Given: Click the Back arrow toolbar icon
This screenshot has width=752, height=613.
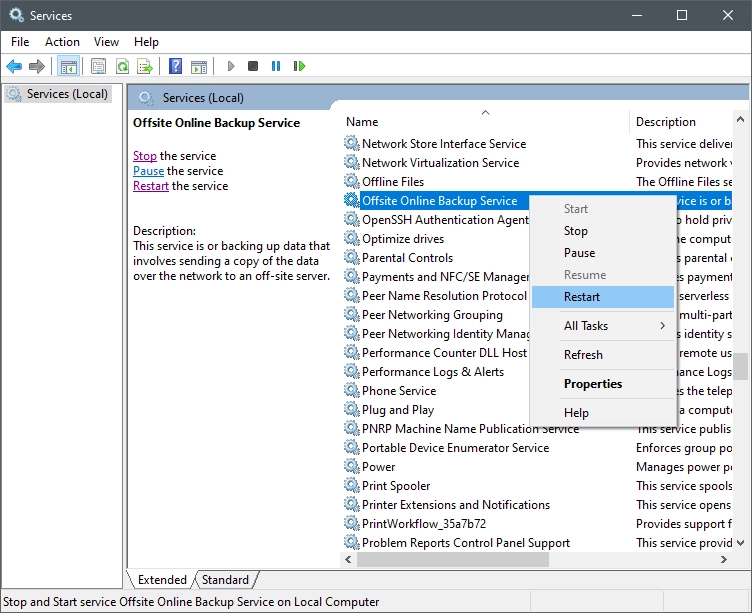Looking at the screenshot, I should pos(14,66).
